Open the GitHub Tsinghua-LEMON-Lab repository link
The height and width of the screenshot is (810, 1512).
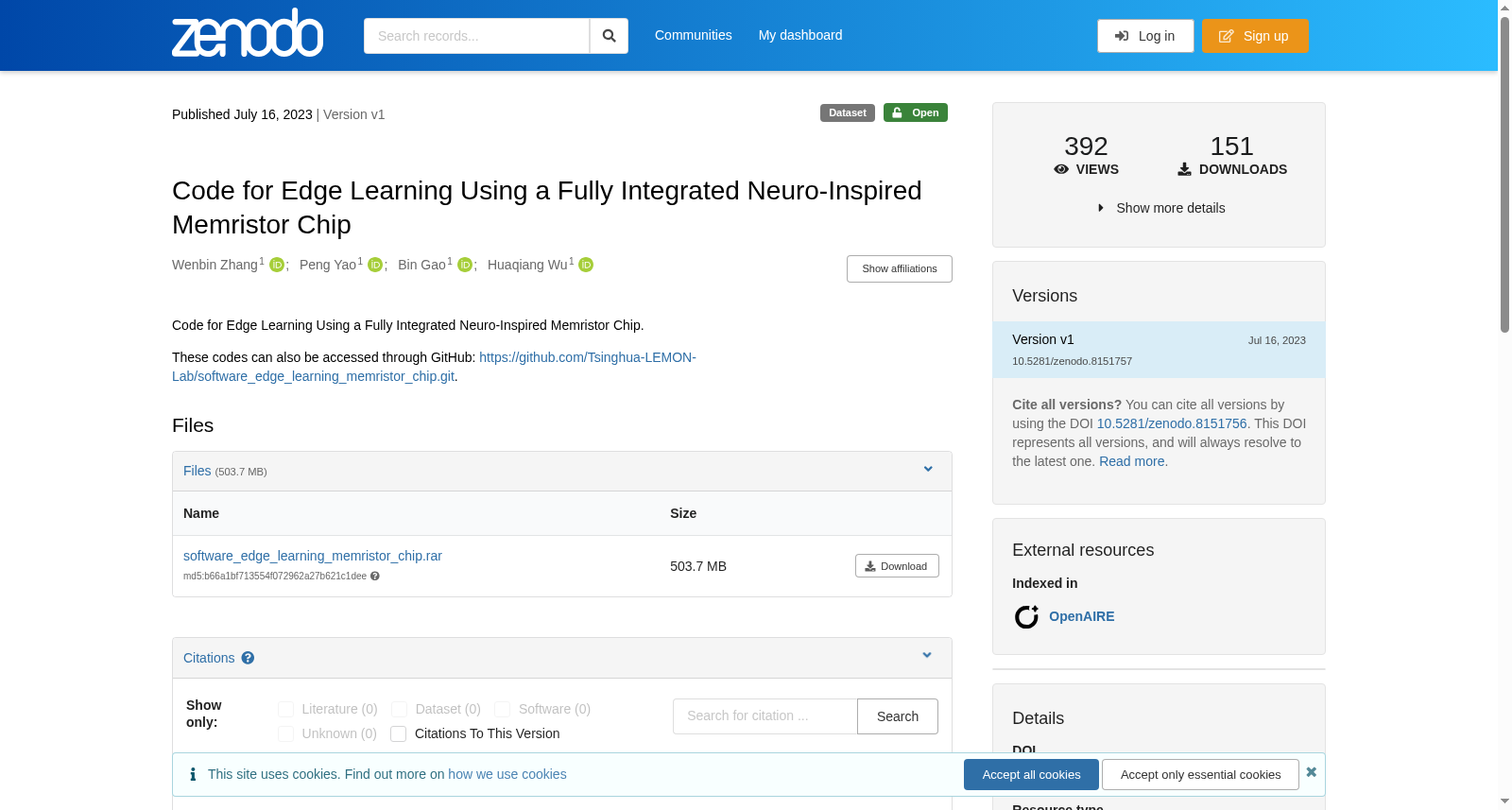point(434,367)
